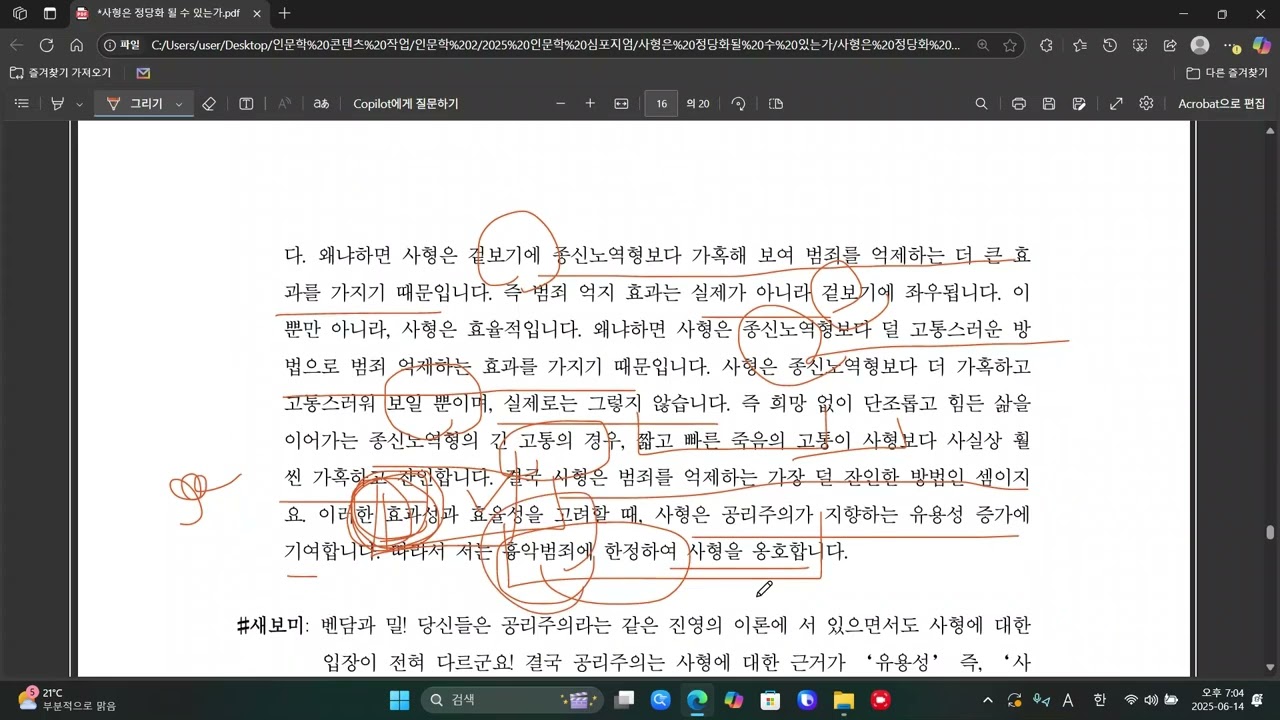This screenshot has height=720, width=1280.
Task: Open Microsoft Store from taskbar
Action: [770, 699]
